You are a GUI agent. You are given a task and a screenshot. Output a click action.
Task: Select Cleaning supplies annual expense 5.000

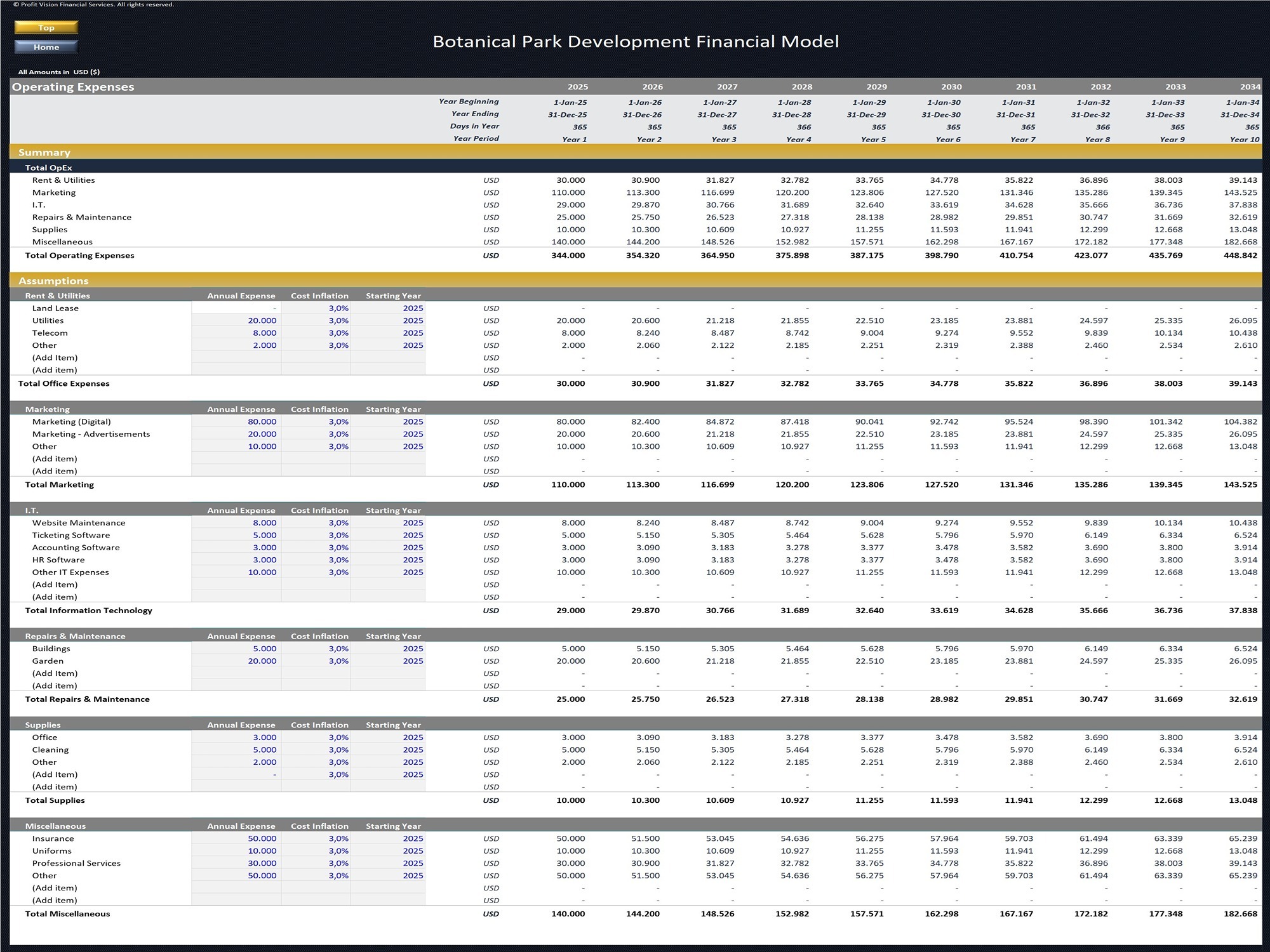tap(236, 750)
